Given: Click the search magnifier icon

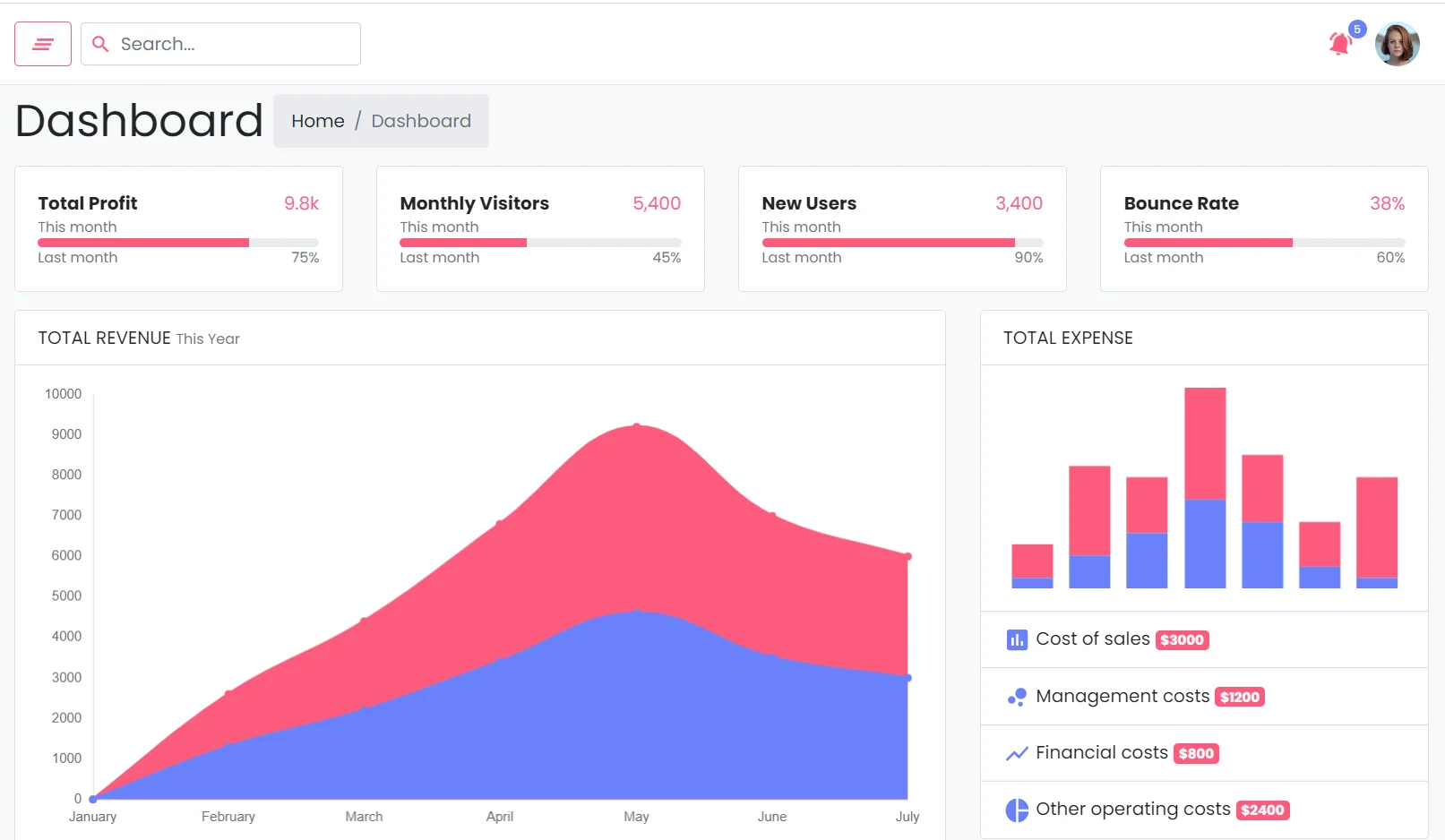Looking at the screenshot, I should pyautogui.click(x=100, y=44).
